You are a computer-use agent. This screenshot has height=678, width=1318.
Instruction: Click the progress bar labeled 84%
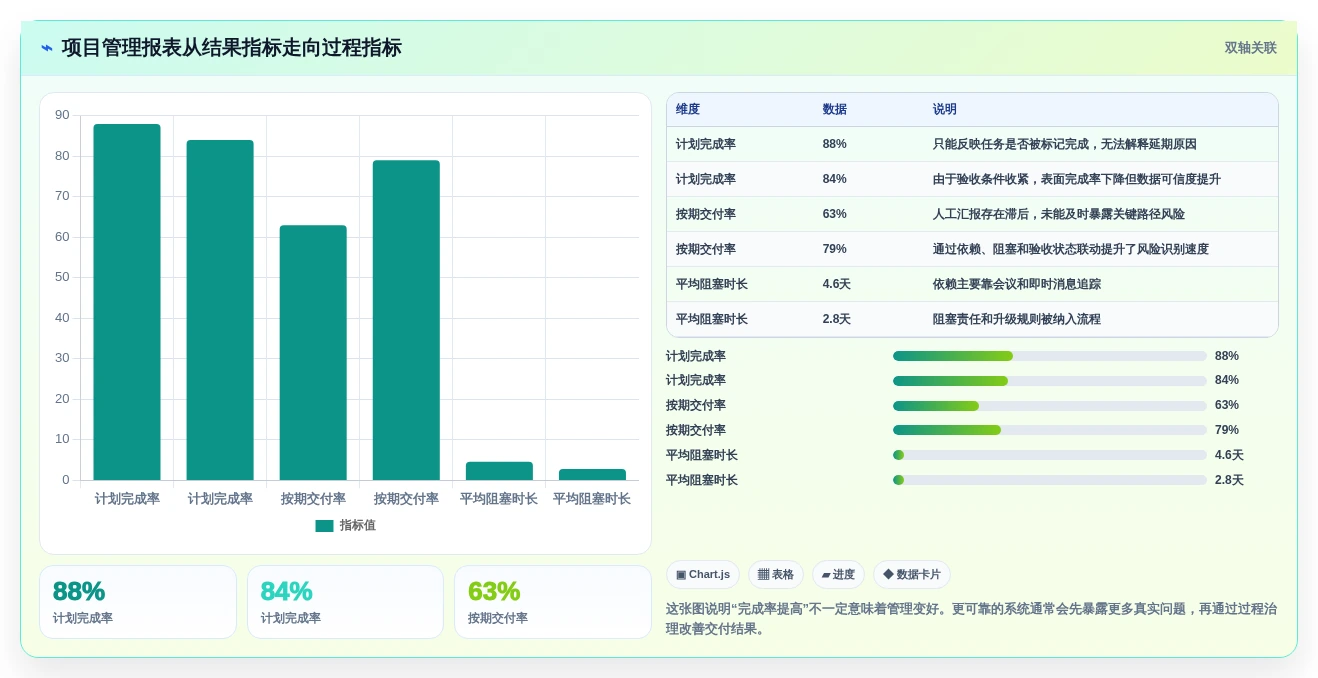click(x=1050, y=381)
